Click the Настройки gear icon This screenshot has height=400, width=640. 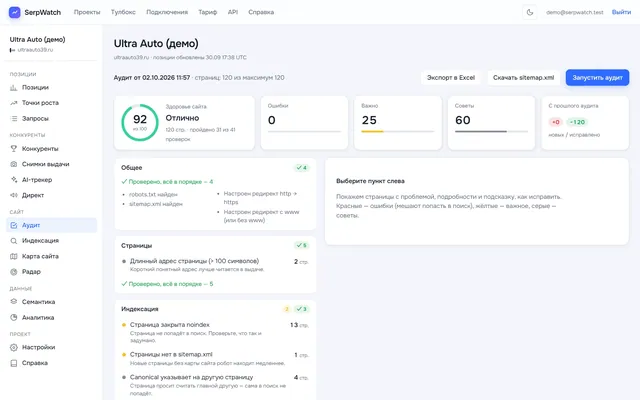(13, 347)
